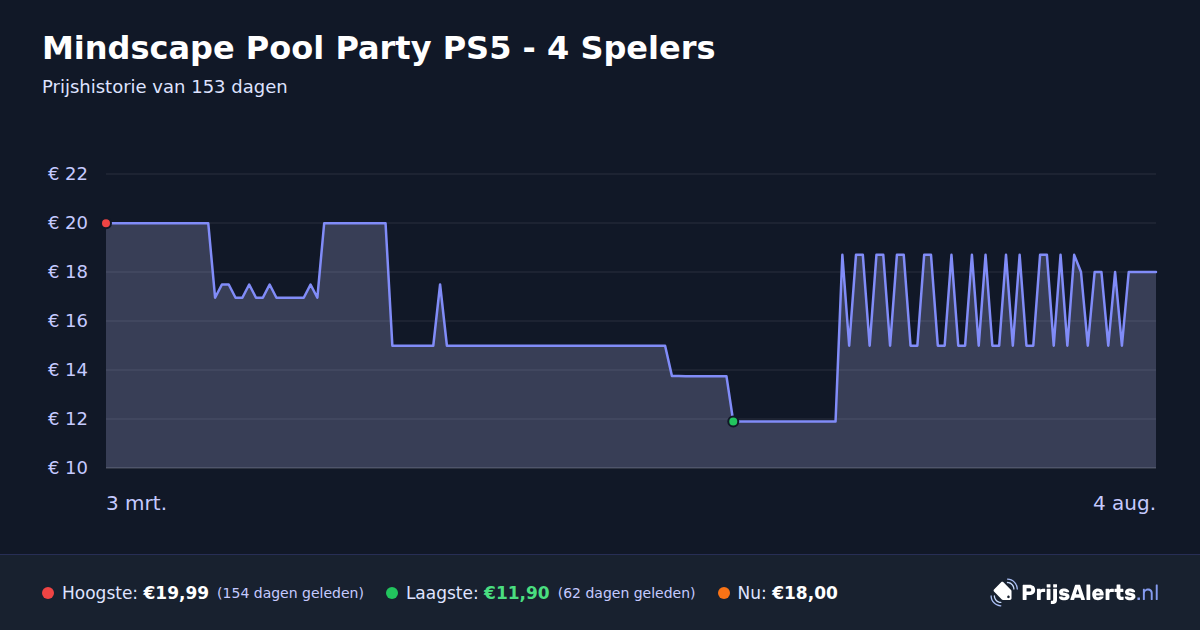Image resolution: width=1200 pixels, height=630 pixels.
Task: Click the red Hoogste legend dot
Action: [x=48, y=593]
